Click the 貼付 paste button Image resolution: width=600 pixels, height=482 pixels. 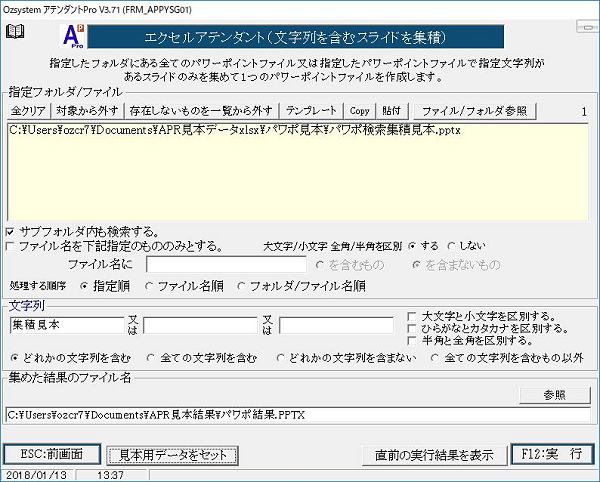click(391, 109)
